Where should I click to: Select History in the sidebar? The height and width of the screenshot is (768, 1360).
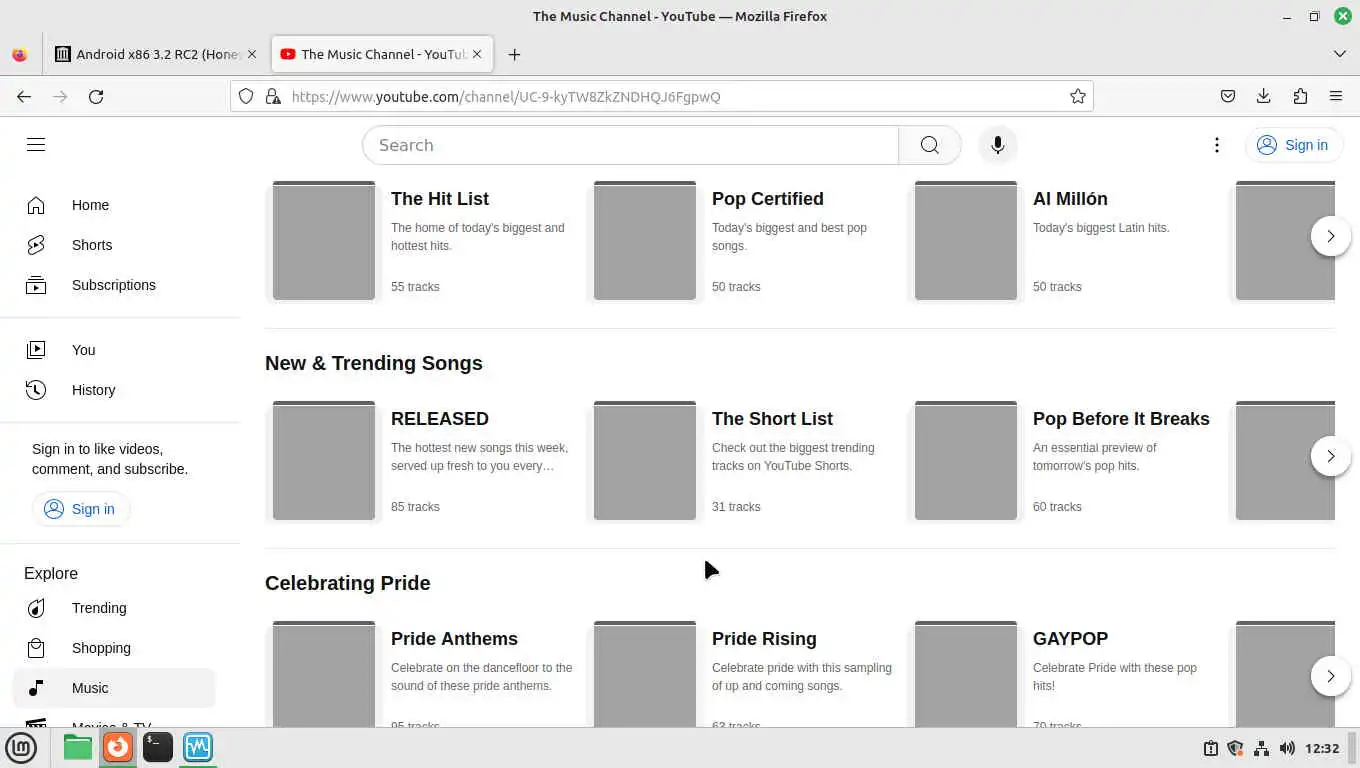coord(93,390)
